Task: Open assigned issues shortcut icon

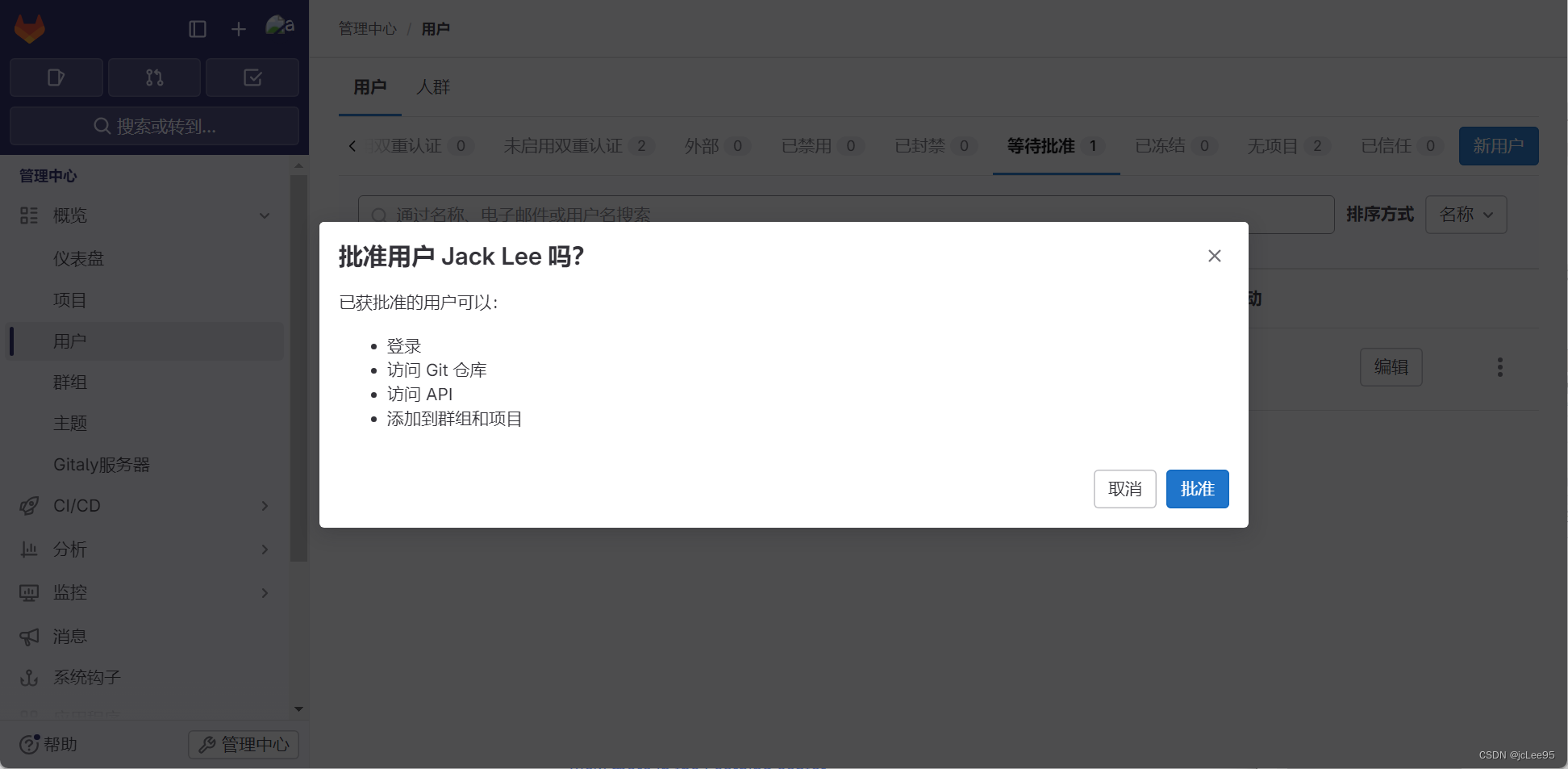Action: (x=56, y=77)
